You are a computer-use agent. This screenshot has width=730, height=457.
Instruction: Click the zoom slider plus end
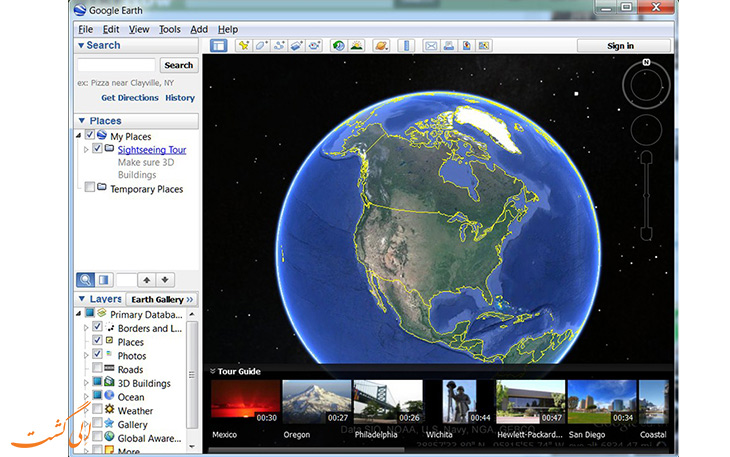click(646, 158)
